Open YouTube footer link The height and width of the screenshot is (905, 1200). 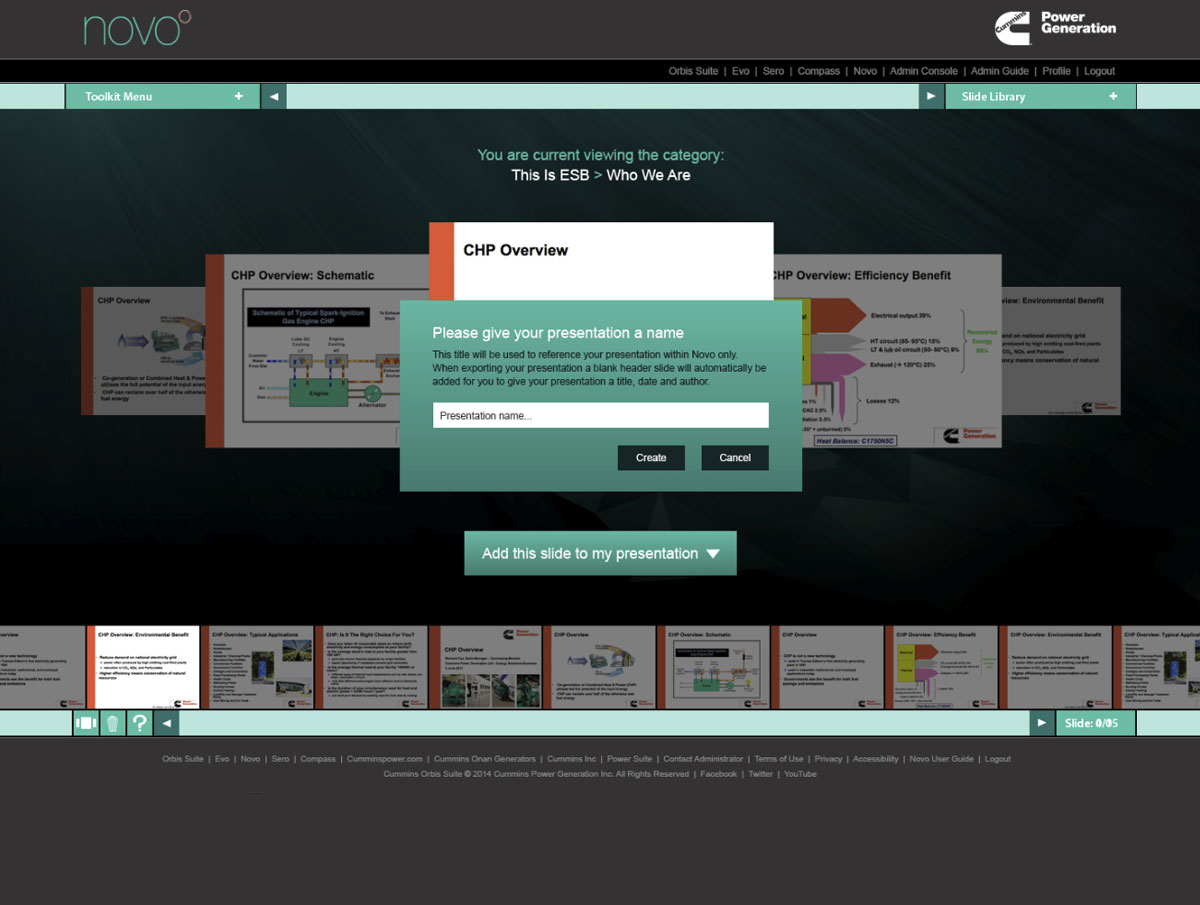[800, 774]
